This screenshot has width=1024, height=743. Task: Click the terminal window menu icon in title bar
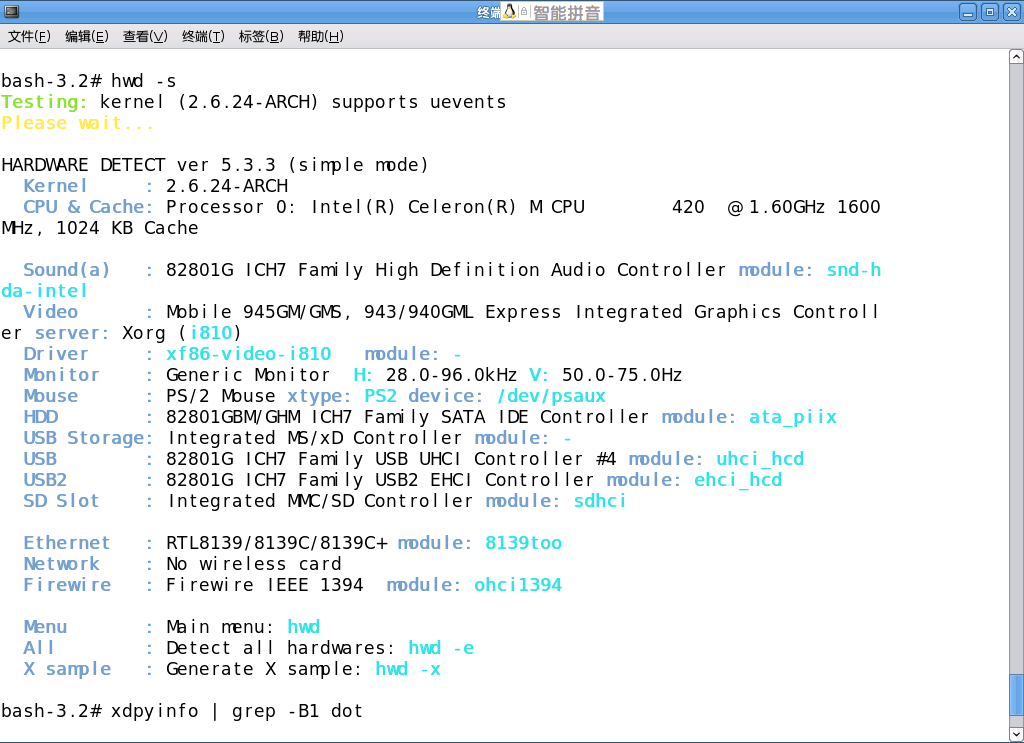click(x=12, y=11)
